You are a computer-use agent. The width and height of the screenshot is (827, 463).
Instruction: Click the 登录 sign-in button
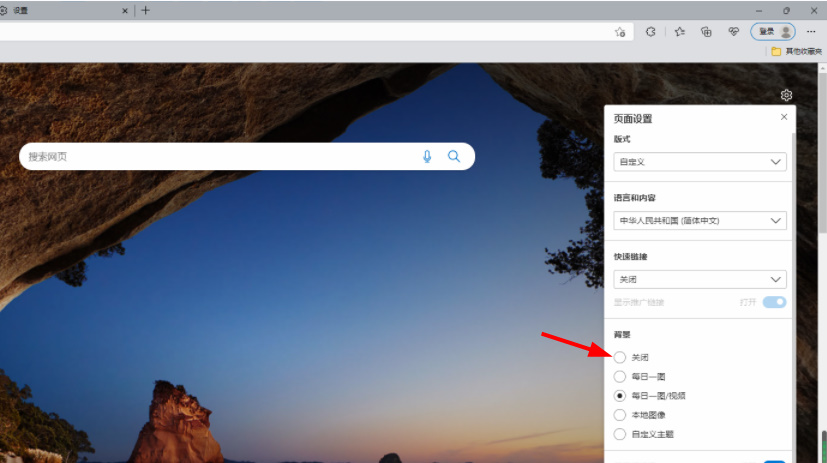coord(773,32)
